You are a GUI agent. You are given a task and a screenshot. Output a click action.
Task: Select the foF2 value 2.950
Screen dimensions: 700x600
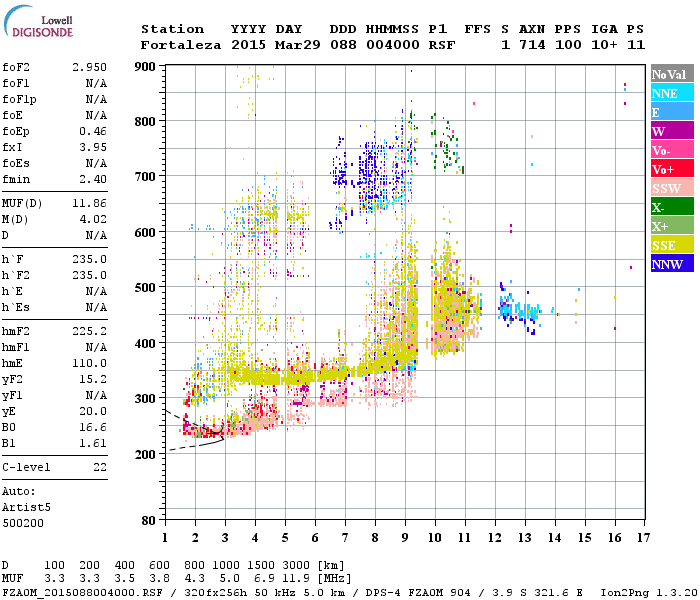tap(89, 66)
